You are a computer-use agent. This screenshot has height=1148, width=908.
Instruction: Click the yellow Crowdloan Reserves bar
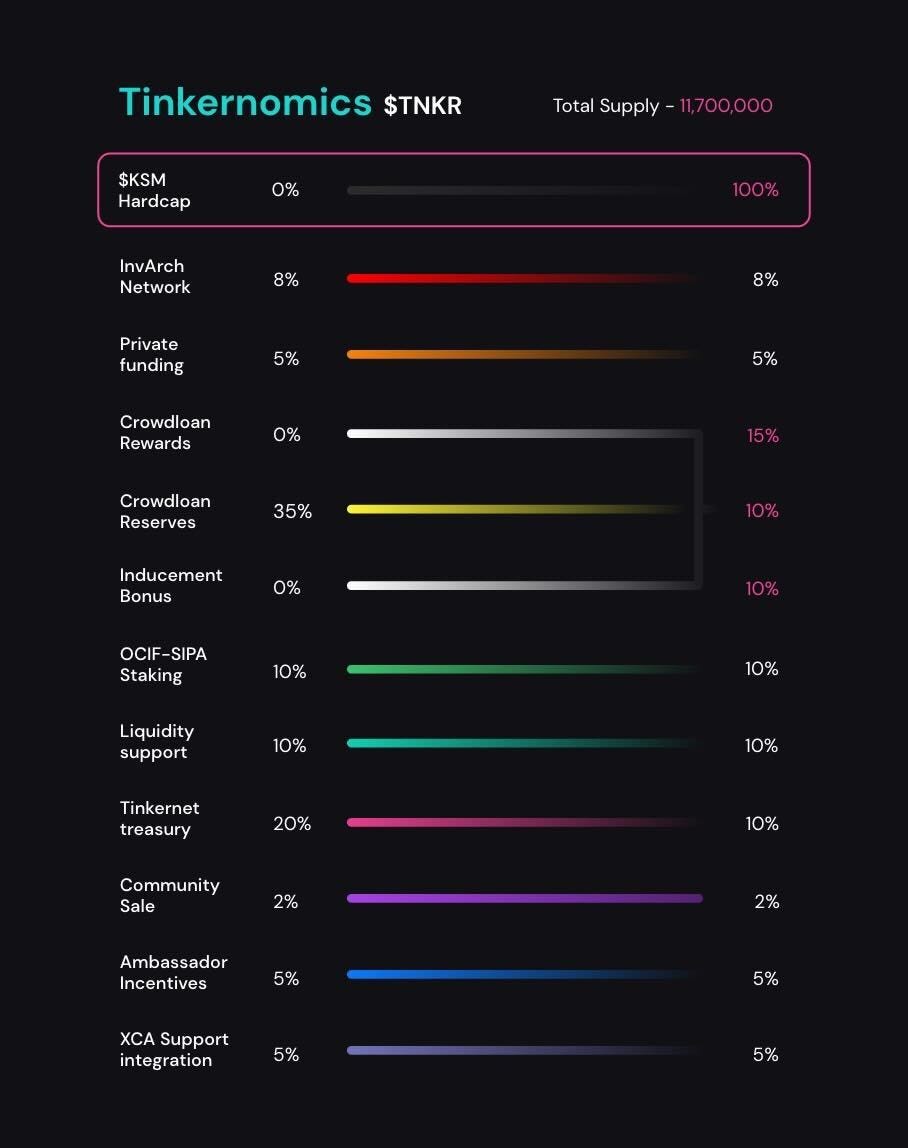coord(524,509)
